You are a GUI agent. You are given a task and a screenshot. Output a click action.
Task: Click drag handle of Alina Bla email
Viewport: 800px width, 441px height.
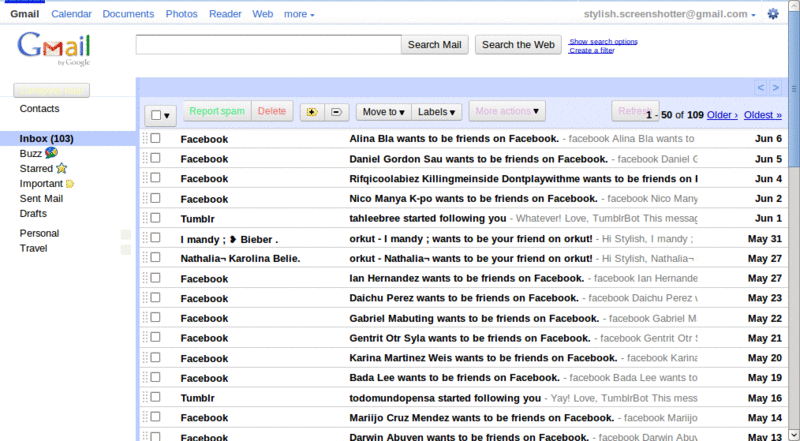point(145,138)
